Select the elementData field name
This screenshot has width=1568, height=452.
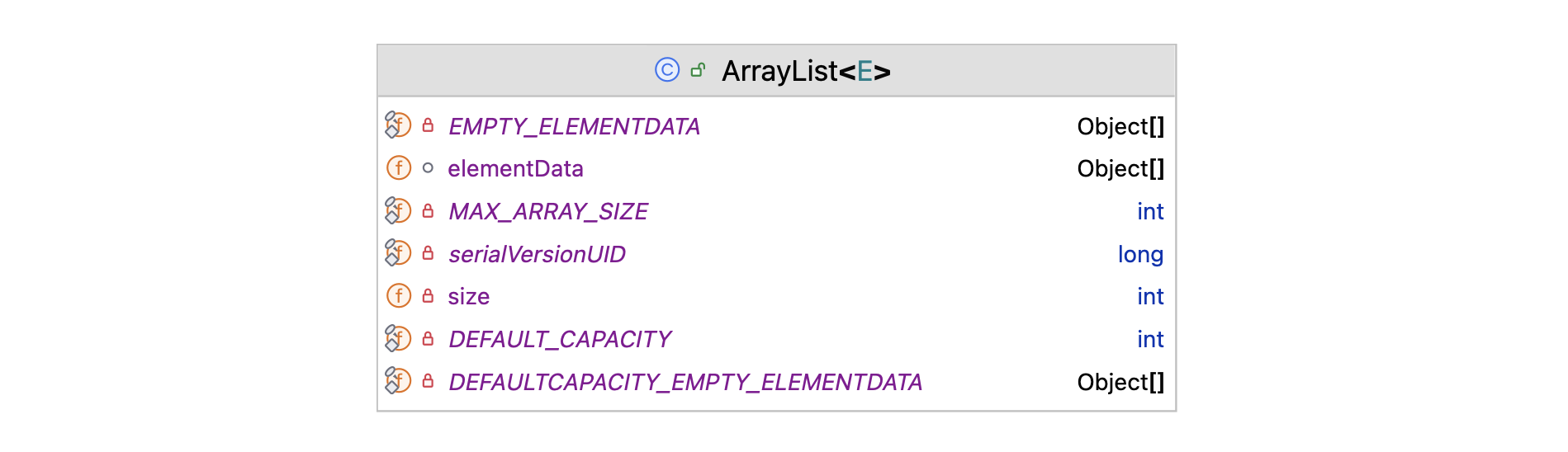515,169
